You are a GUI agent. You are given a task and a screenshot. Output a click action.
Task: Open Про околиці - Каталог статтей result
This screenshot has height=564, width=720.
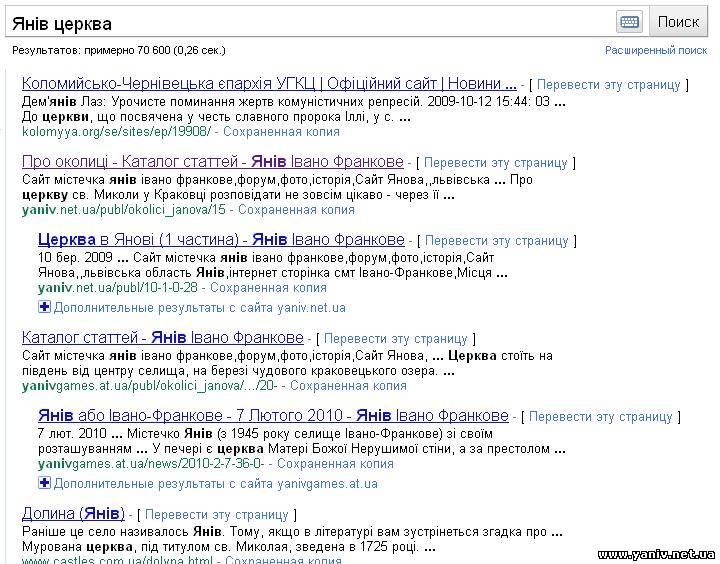pos(212,162)
